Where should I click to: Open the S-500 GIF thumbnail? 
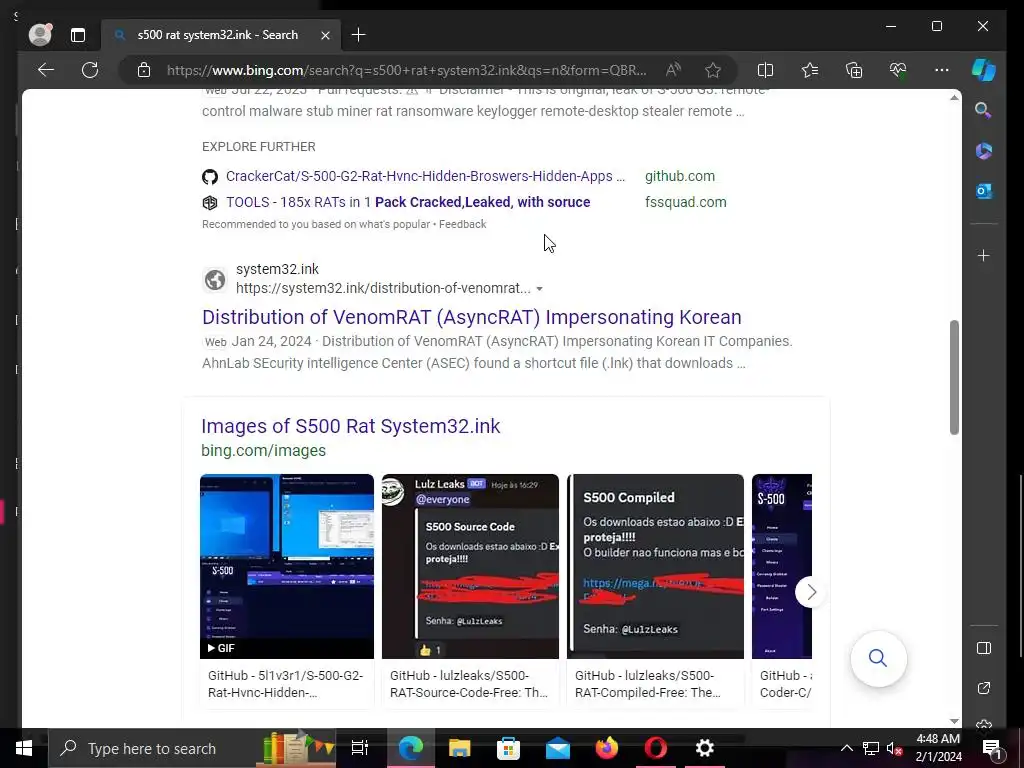click(x=287, y=566)
